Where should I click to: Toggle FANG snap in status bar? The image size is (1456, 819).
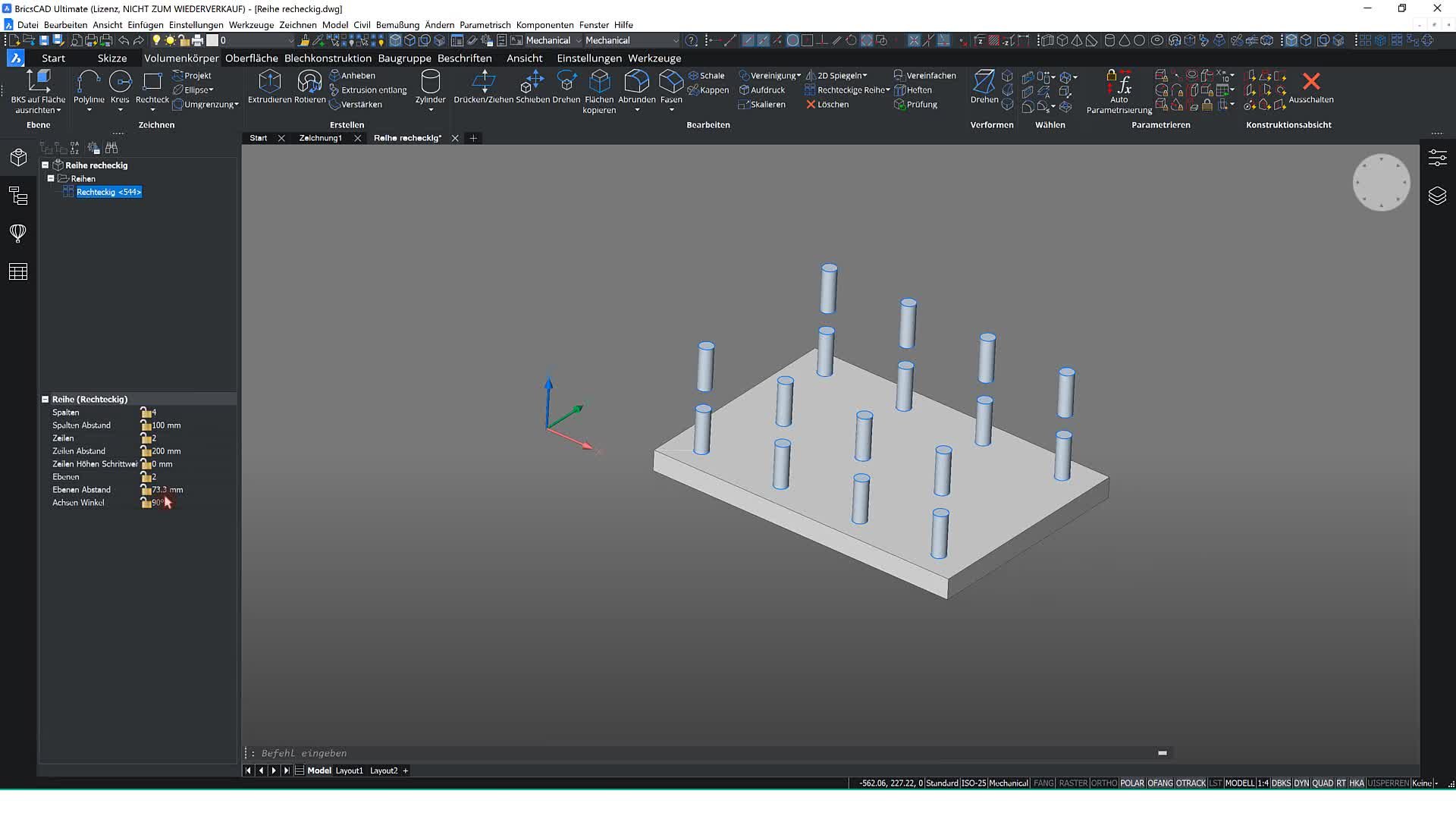click(1043, 783)
